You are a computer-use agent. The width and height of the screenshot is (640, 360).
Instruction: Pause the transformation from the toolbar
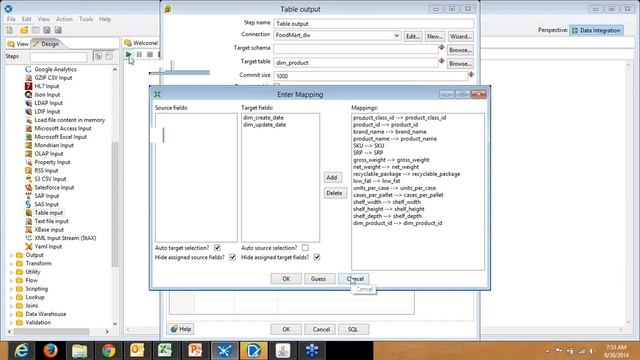[x=139, y=54]
